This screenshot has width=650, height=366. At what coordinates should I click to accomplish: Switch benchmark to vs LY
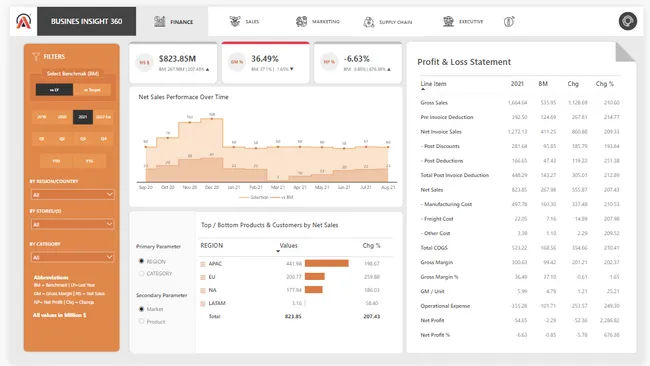tap(54, 90)
